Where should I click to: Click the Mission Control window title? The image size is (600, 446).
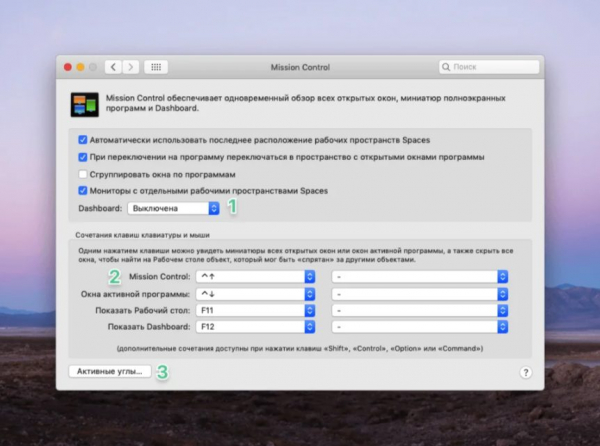300,67
